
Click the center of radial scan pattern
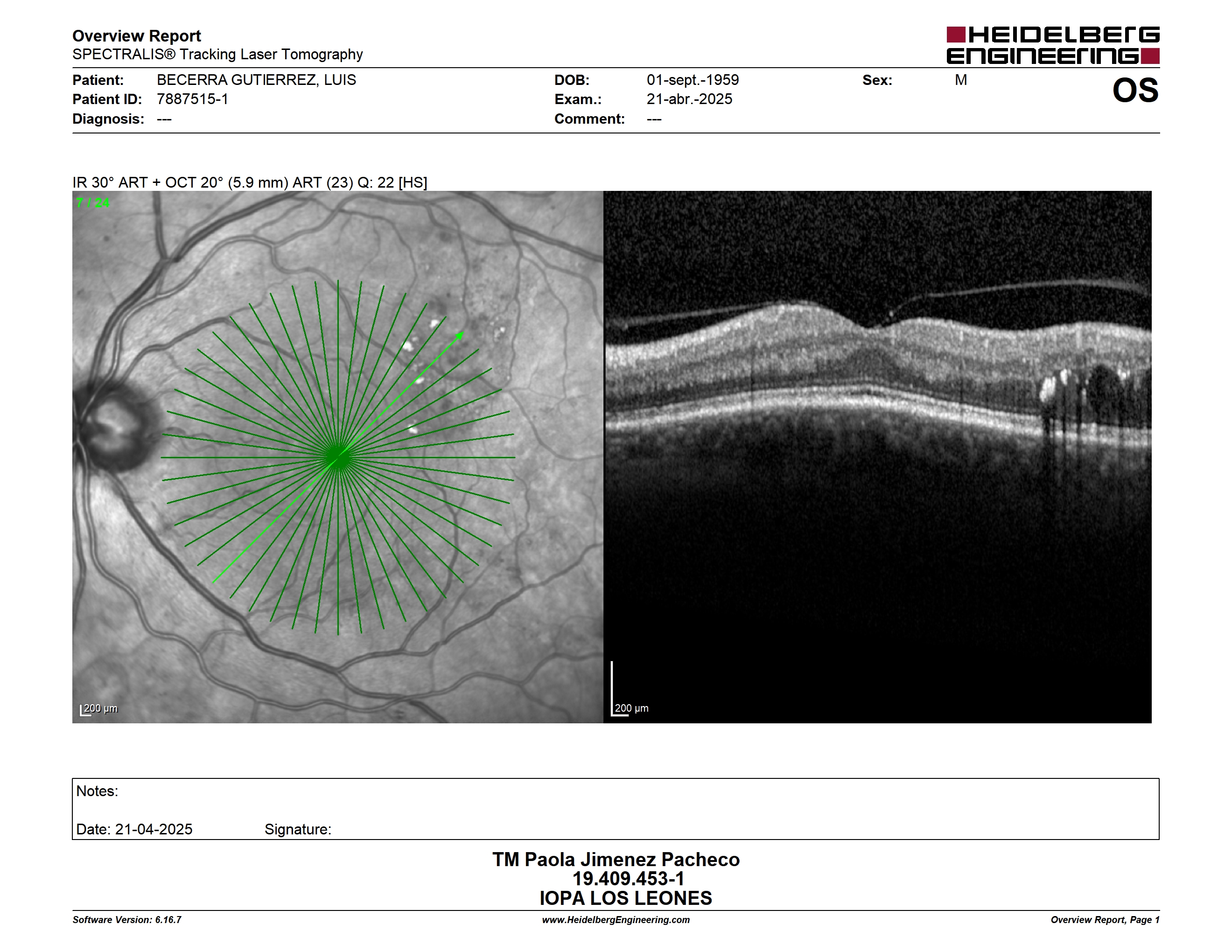coord(338,457)
